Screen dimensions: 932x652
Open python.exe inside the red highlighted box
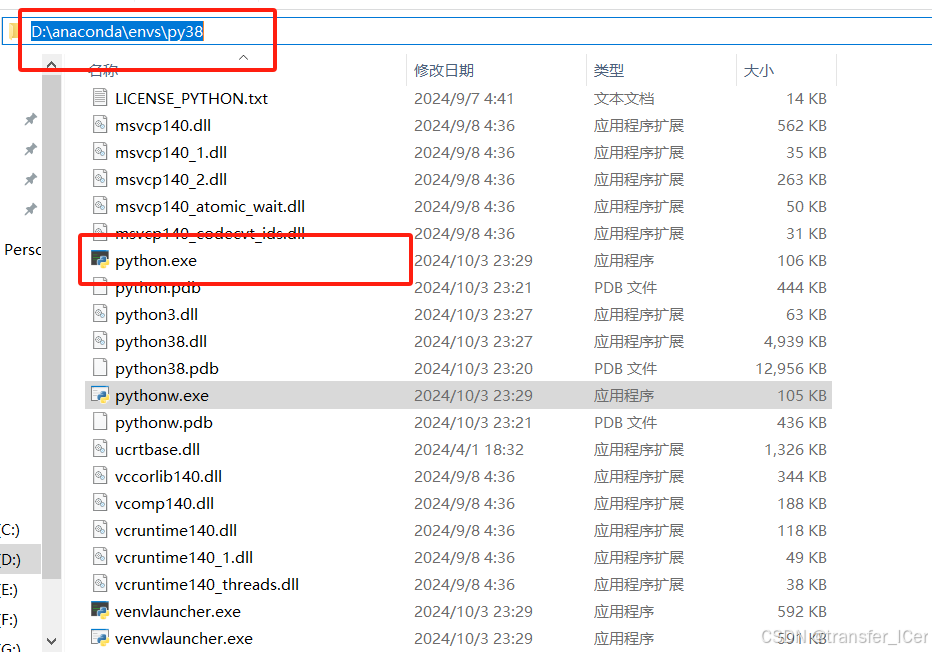pos(155,260)
